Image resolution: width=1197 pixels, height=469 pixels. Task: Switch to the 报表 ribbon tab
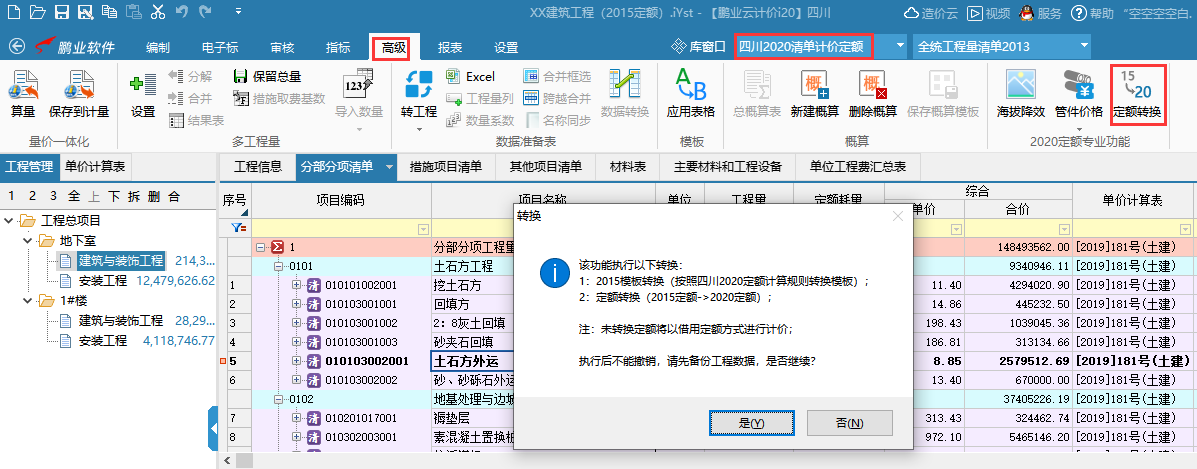(449, 47)
